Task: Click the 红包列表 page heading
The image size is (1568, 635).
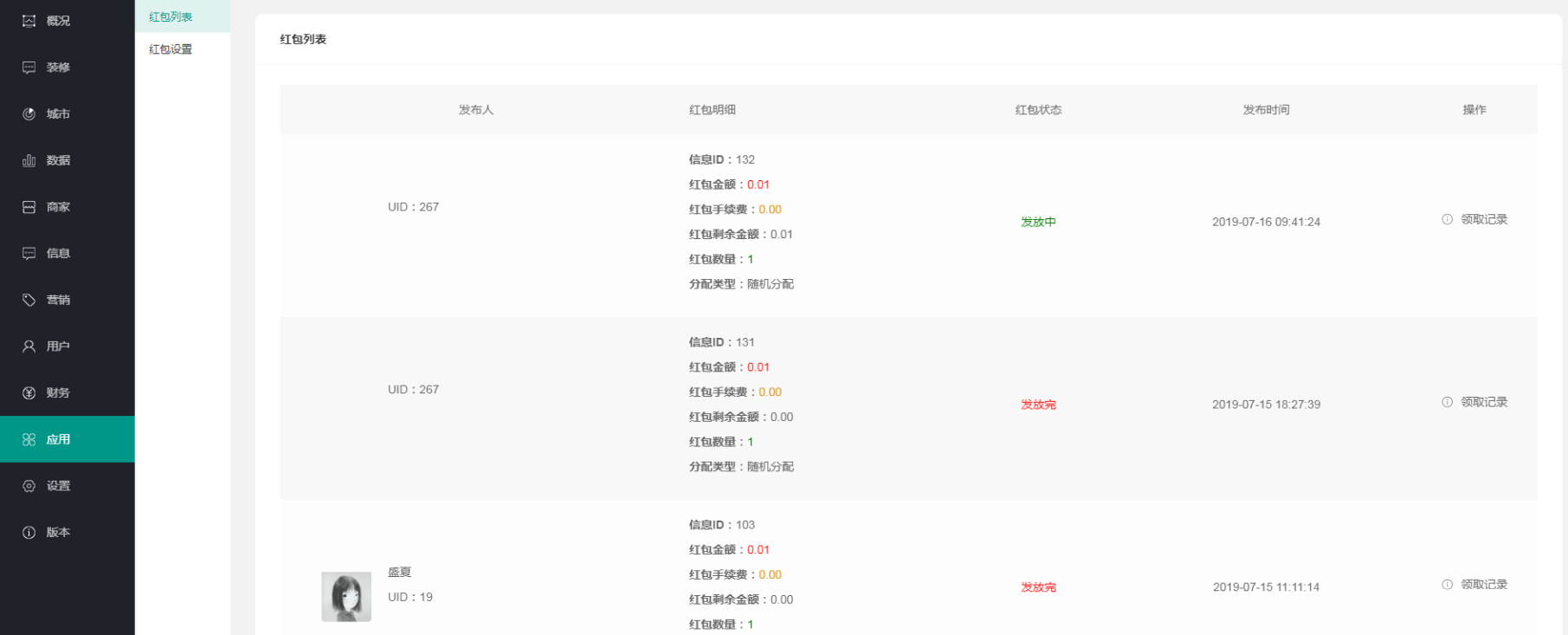Action: tap(303, 40)
